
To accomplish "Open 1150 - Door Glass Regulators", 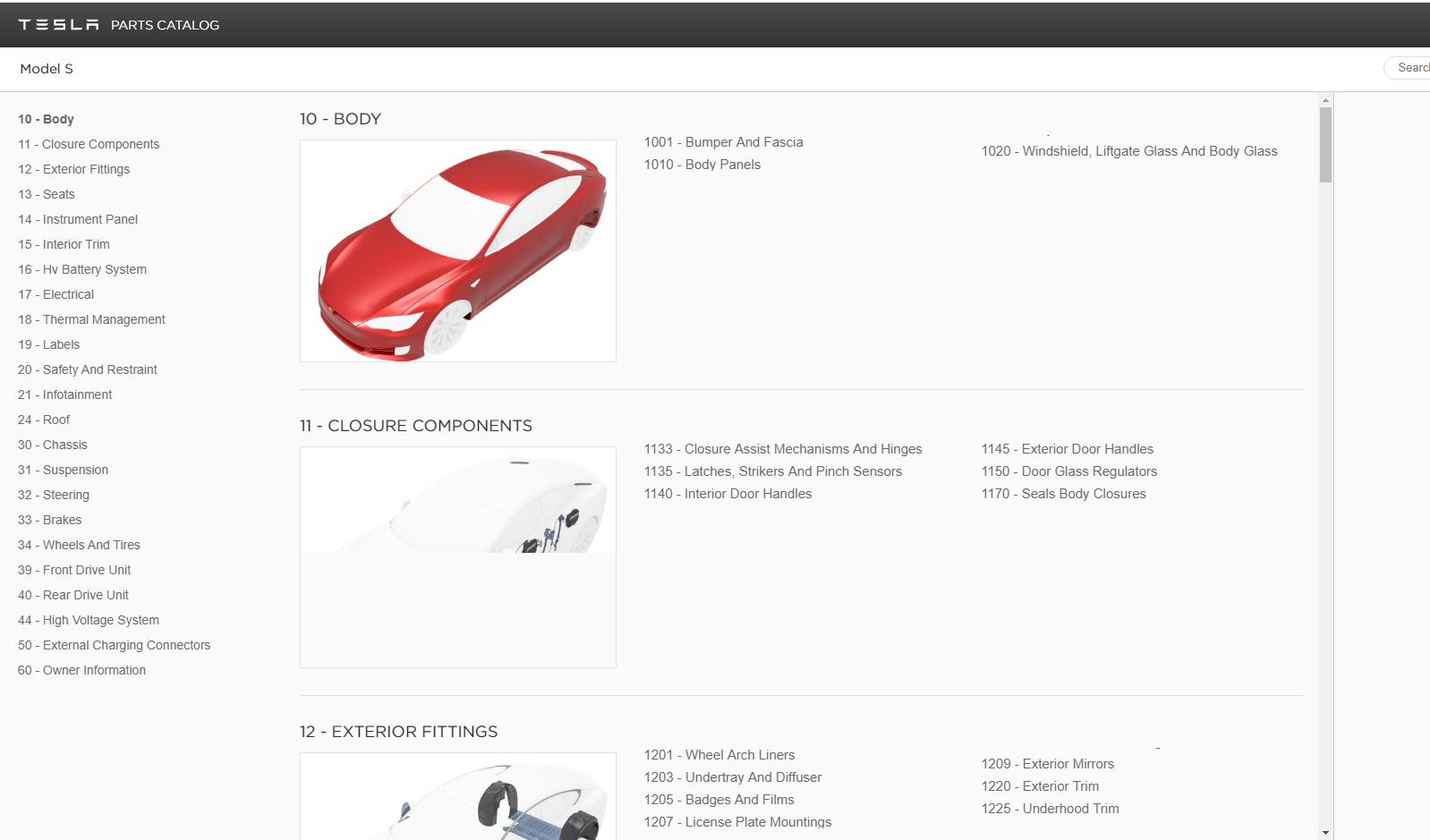I will pos(1069,471).
